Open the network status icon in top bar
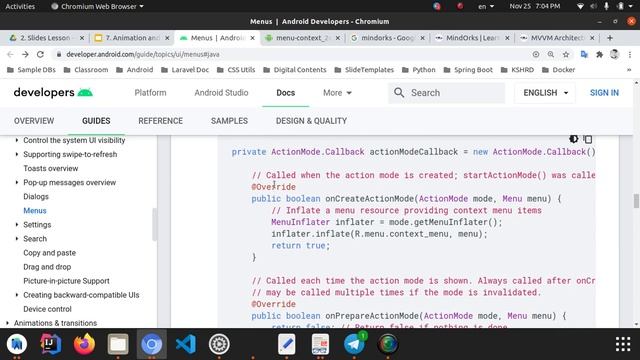Screen dimensions: 640x360 (580, 6)
